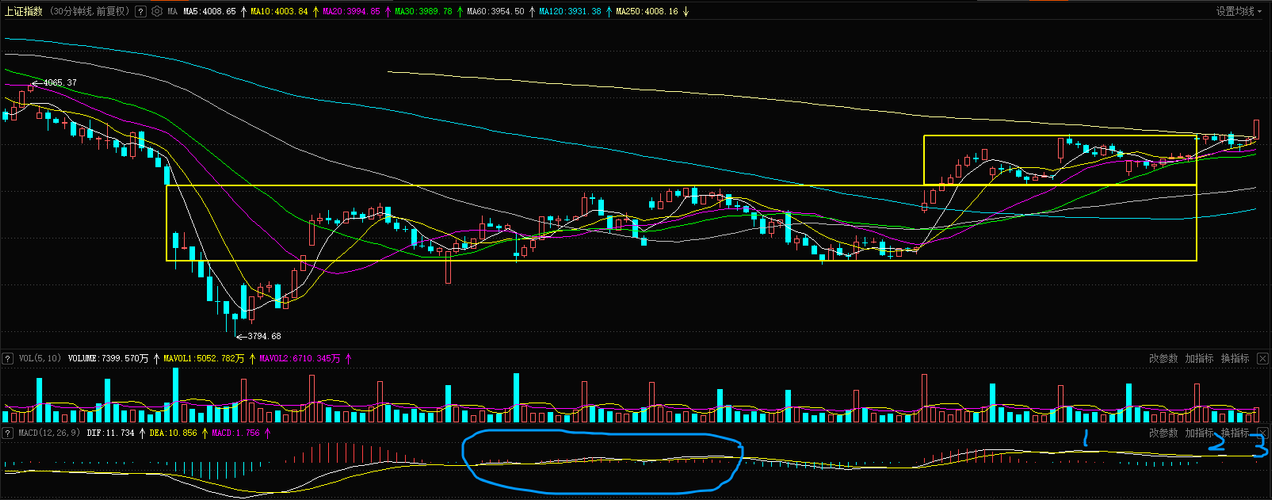Click 改参数 in the VOL panel
The image size is (1272, 500).
pyautogui.click(x=1163, y=358)
